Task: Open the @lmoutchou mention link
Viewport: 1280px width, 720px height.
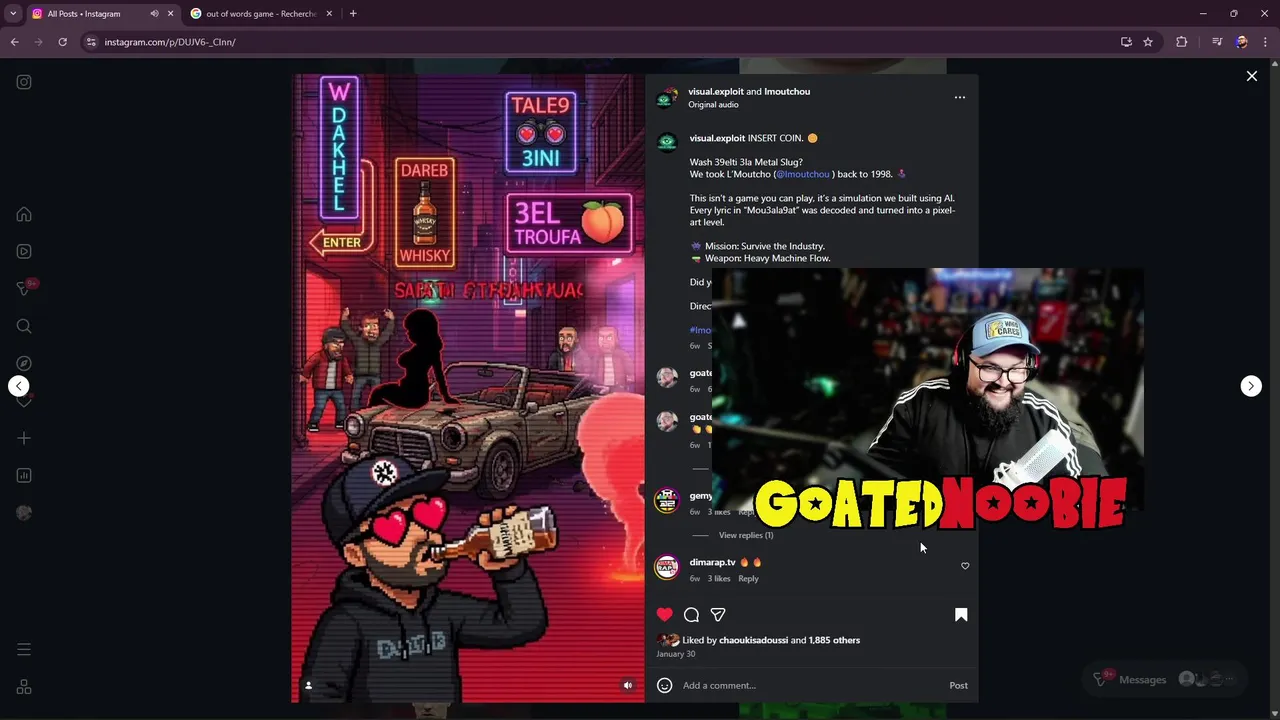Action: (x=804, y=174)
